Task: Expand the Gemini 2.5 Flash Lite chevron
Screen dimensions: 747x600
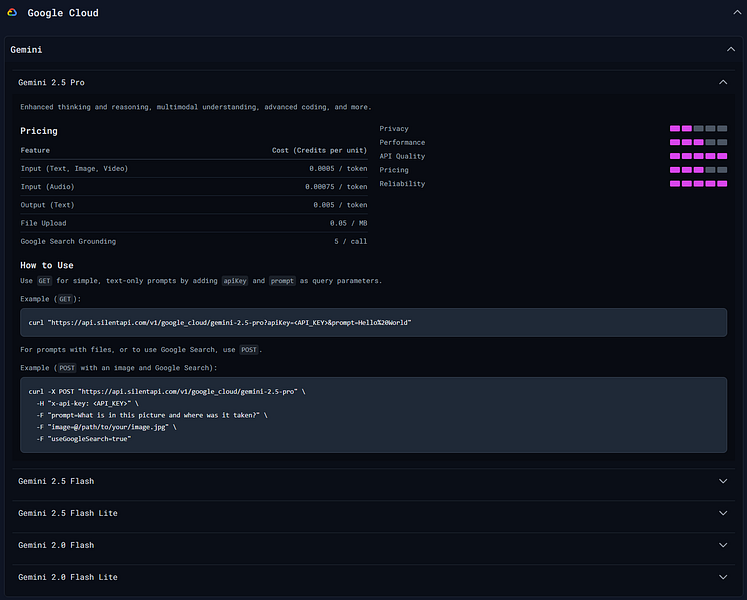Action: coord(723,513)
